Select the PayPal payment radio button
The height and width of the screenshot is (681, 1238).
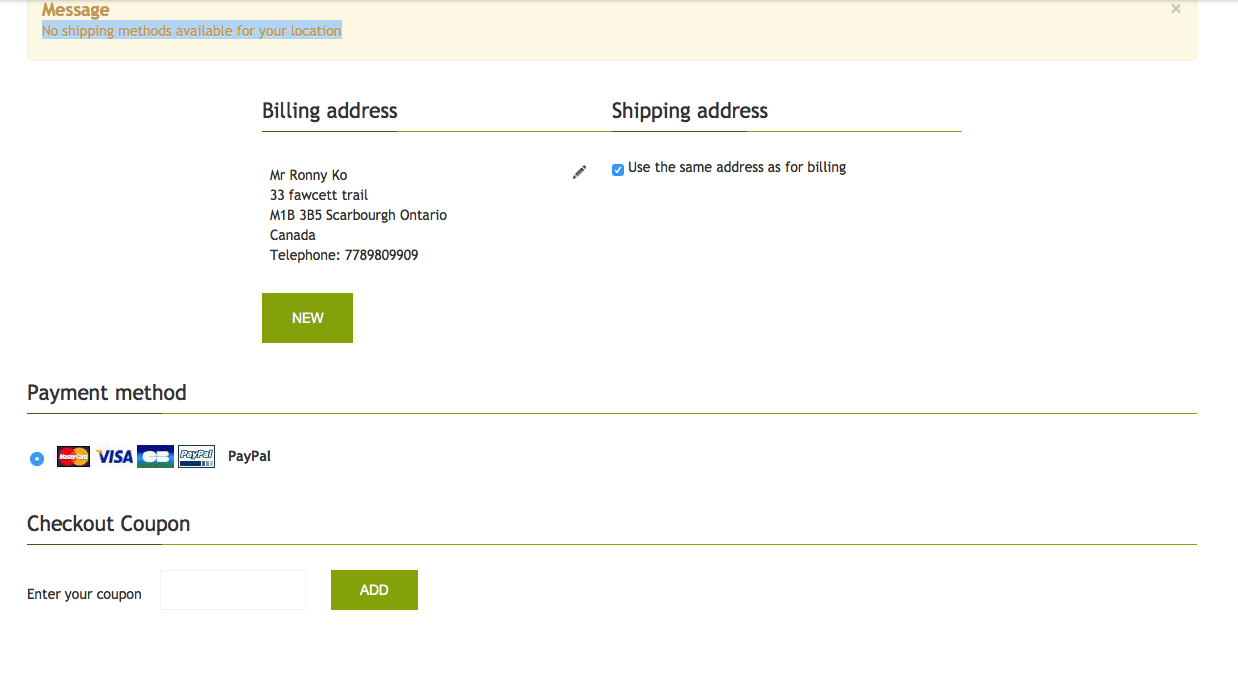[x=37, y=458]
